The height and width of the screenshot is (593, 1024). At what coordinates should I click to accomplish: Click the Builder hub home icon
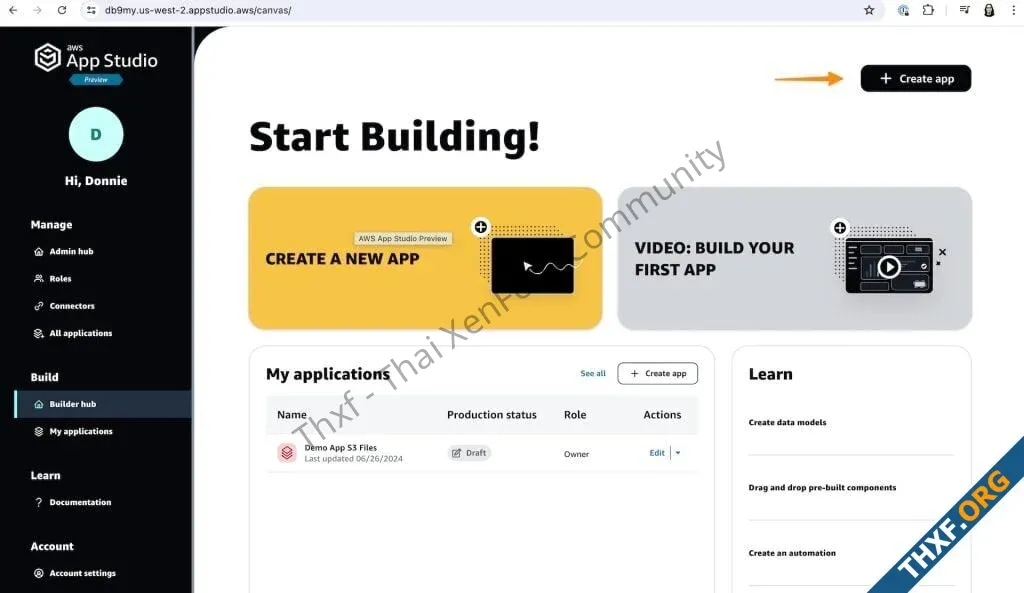[x=39, y=404]
